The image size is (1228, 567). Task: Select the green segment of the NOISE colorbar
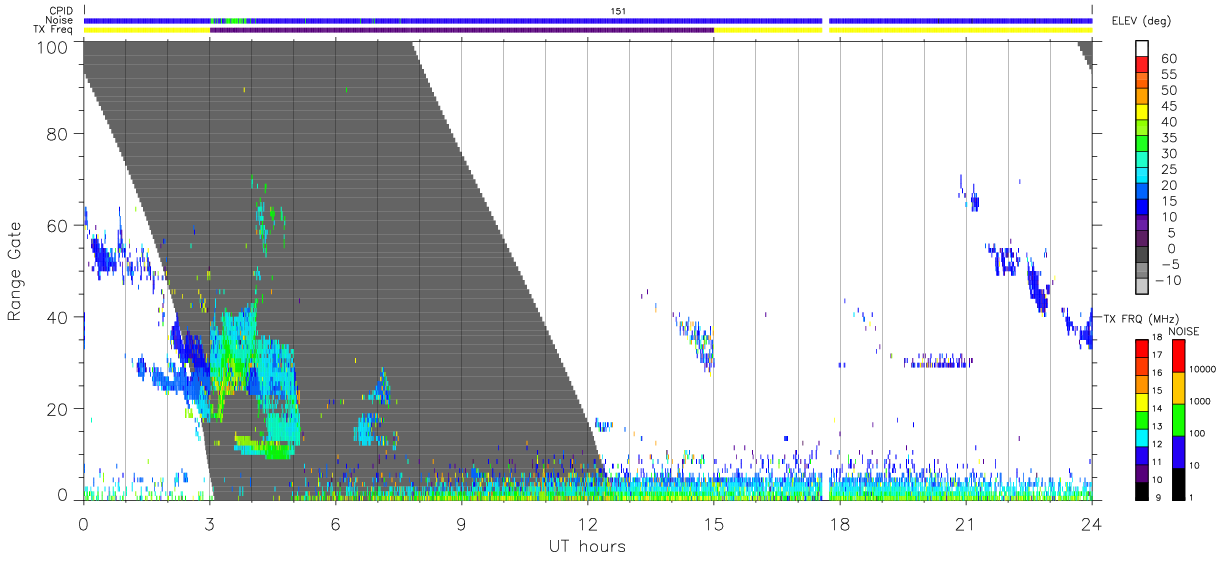pos(1178,420)
